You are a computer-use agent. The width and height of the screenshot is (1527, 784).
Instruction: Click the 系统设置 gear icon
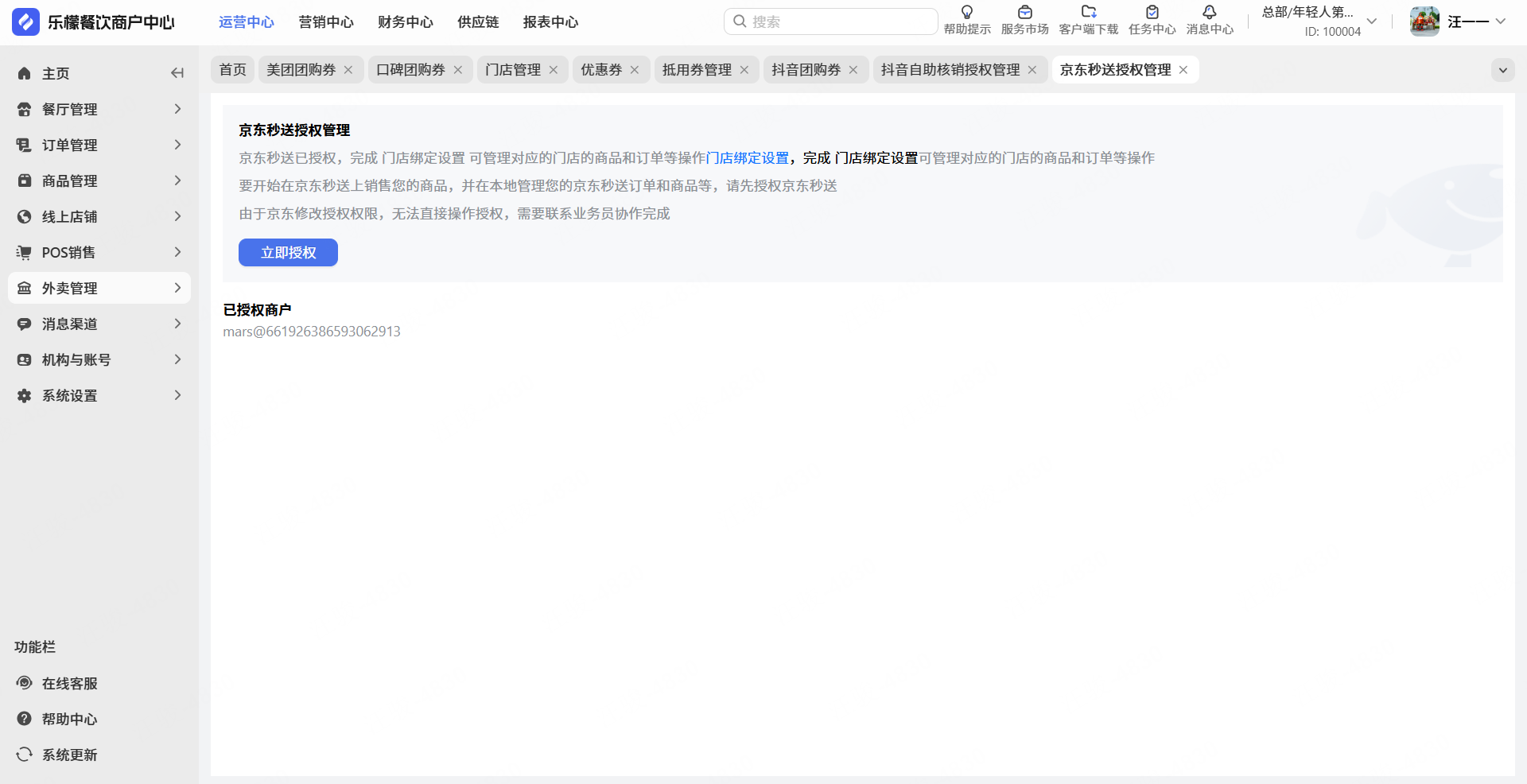(x=25, y=395)
